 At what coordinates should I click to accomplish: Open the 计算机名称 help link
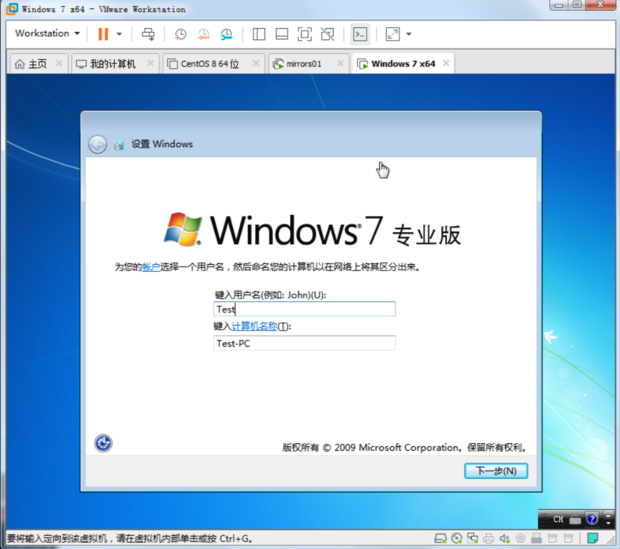[x=254, y=326]
